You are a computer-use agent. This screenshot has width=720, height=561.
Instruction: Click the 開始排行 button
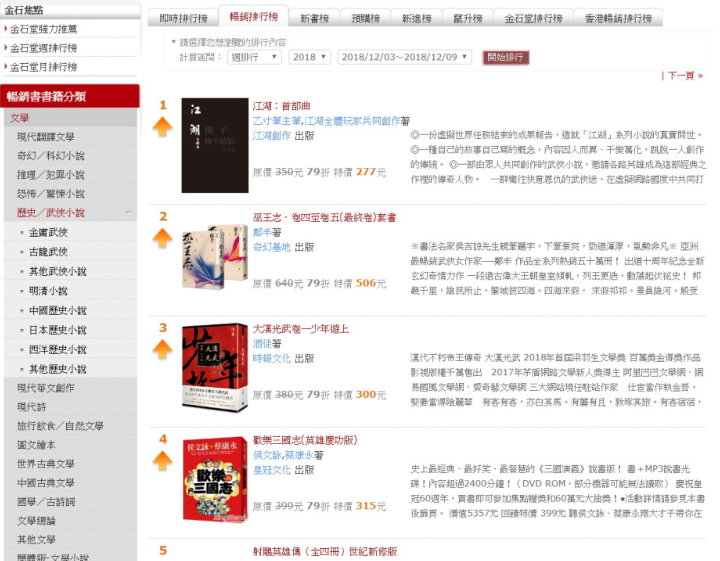[x=506, y=57]
